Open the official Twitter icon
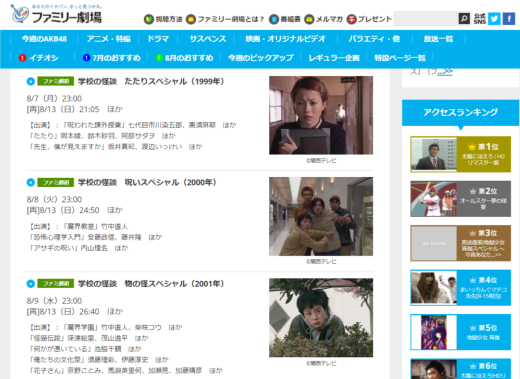 pyautogui.click(x=494, y=19)
